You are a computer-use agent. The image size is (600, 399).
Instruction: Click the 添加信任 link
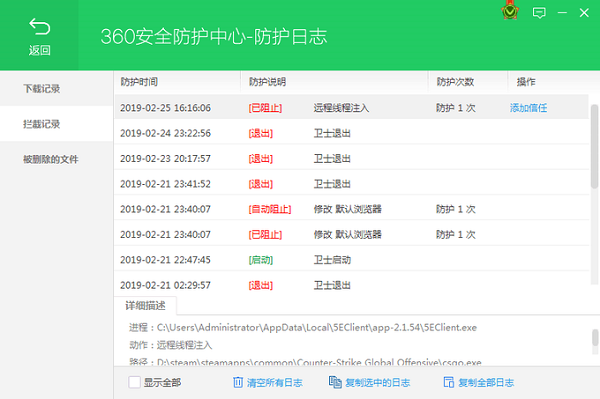528,108
